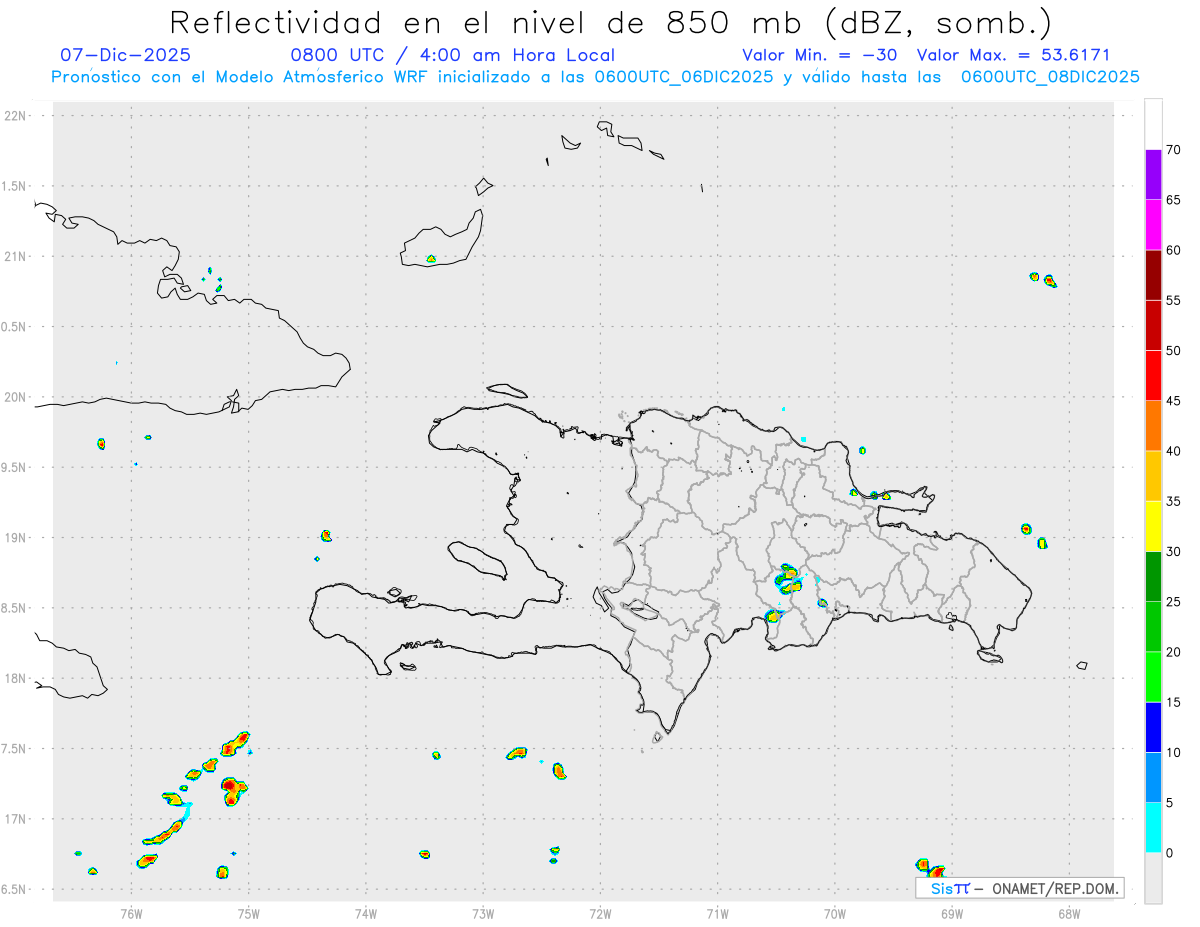Screen dimensions: 1200x927
Task: Click the '73W' longitude label
Action: pos(483,913)
